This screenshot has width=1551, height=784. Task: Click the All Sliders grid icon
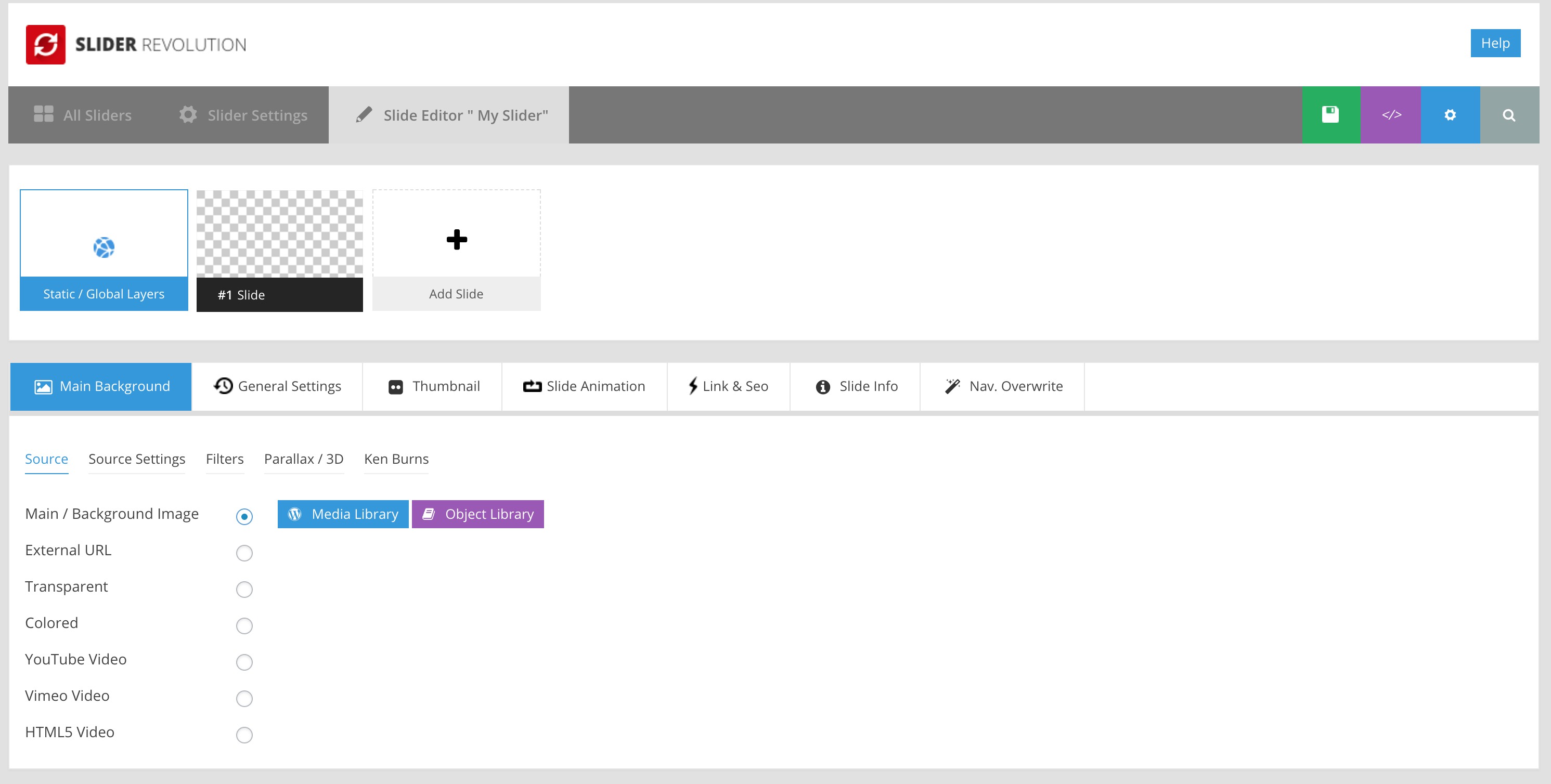coord(43,114)
